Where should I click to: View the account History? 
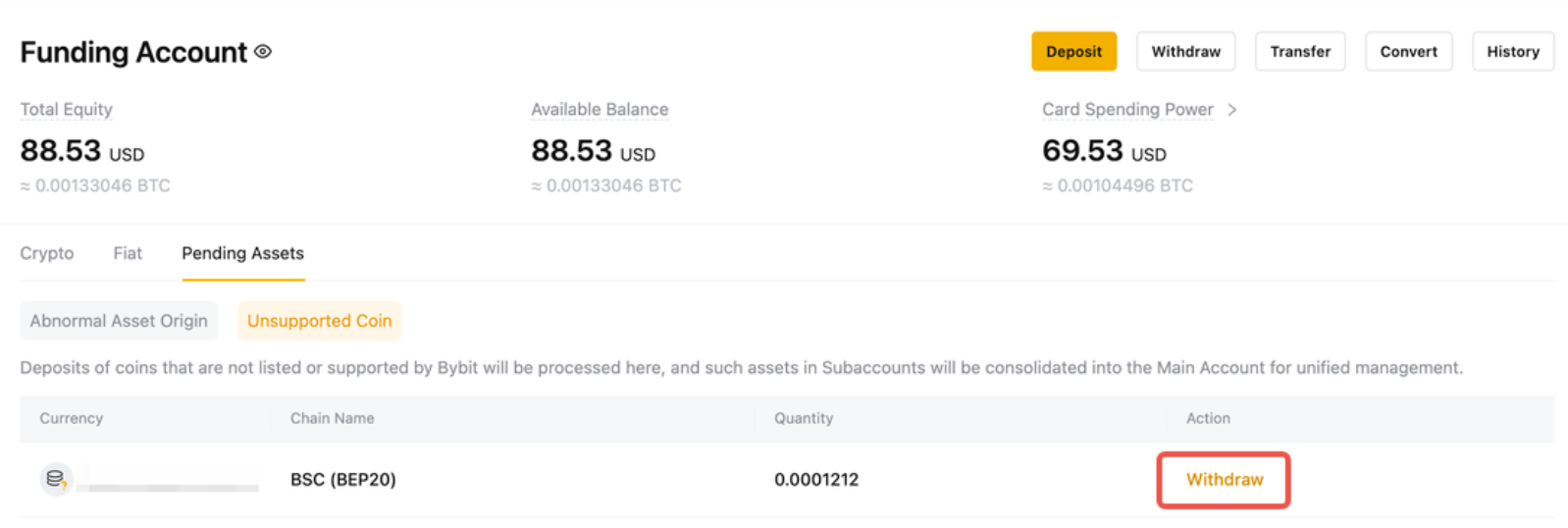click(x=1512, y=51)
